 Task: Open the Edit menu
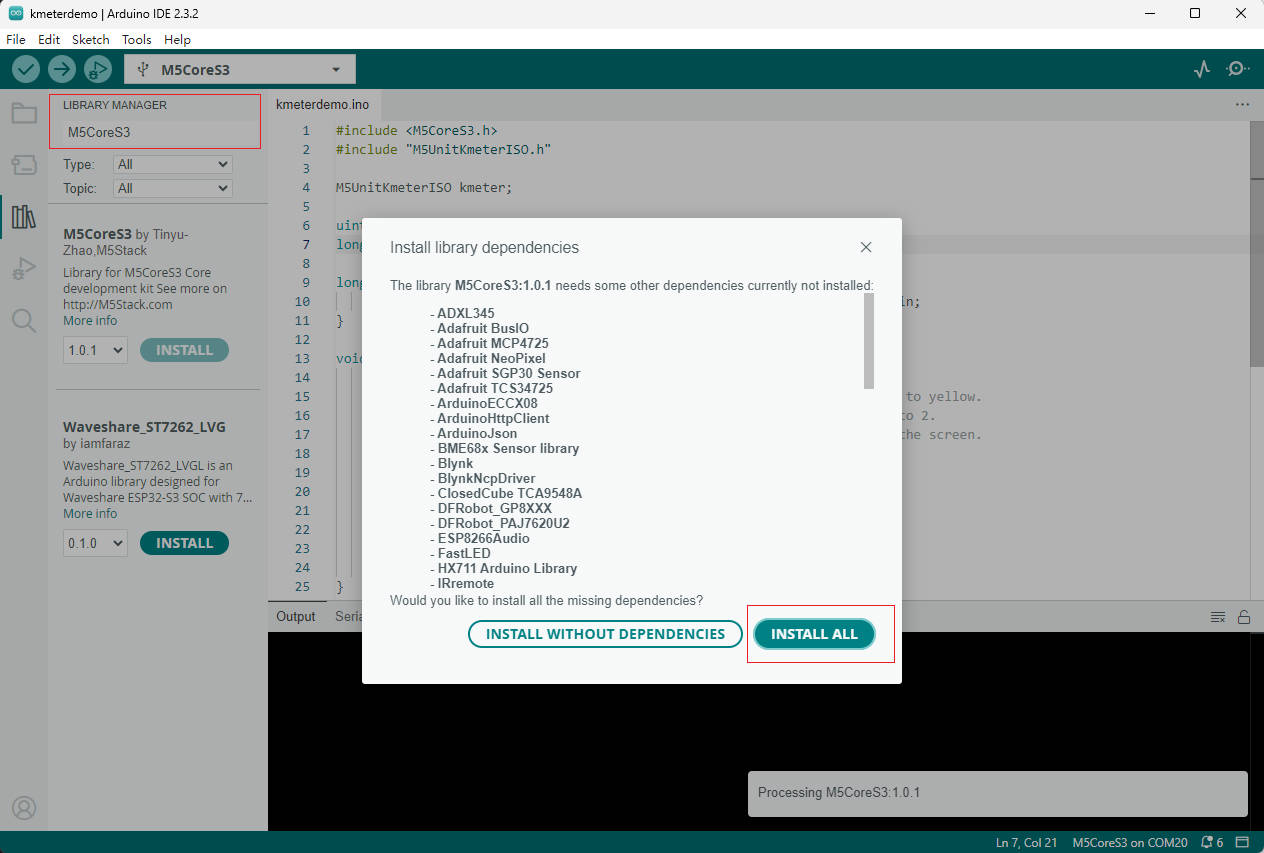coord(49,39)
